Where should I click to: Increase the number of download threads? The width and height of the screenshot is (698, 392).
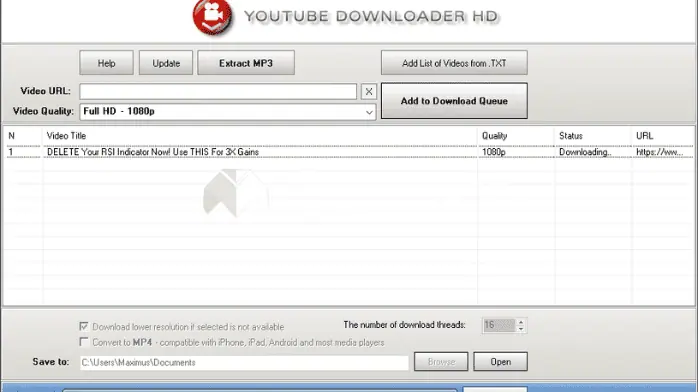(521, 321)
